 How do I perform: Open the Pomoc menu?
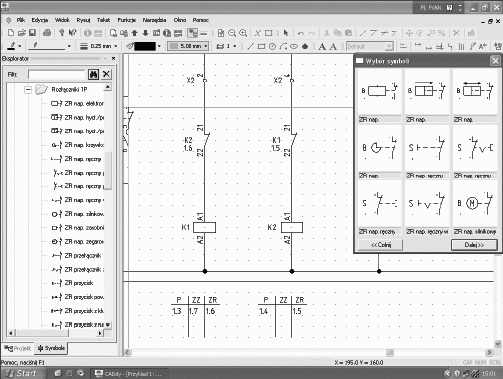click(200, 20)
